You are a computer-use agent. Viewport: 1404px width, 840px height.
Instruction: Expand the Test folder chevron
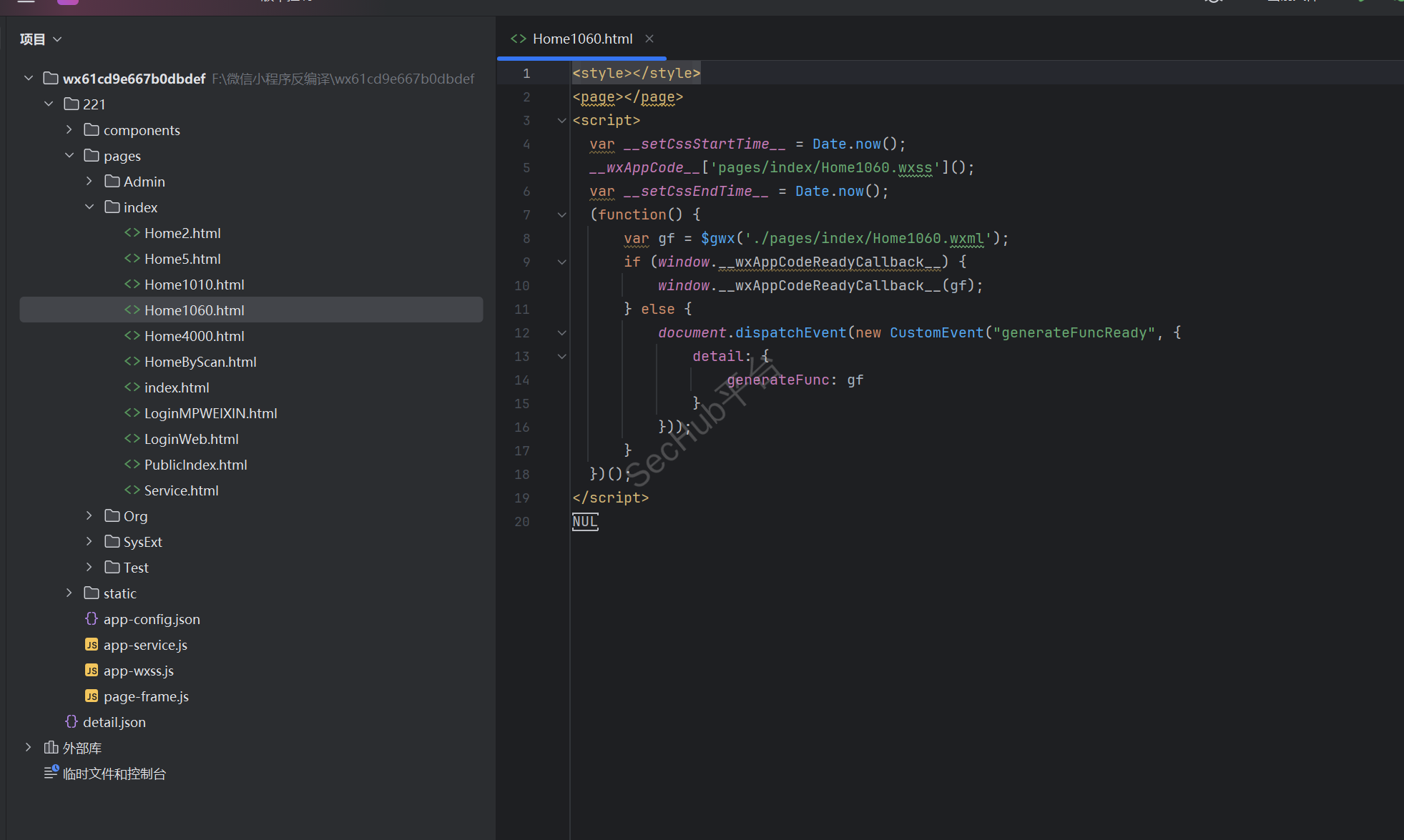tap(89, 567)
